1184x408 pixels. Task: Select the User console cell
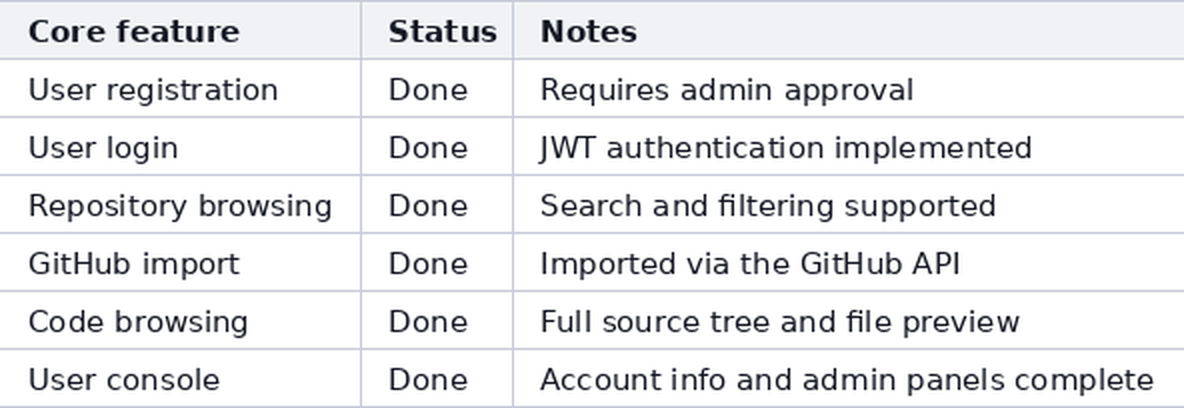pyautogui.click(x=180, y=379)
